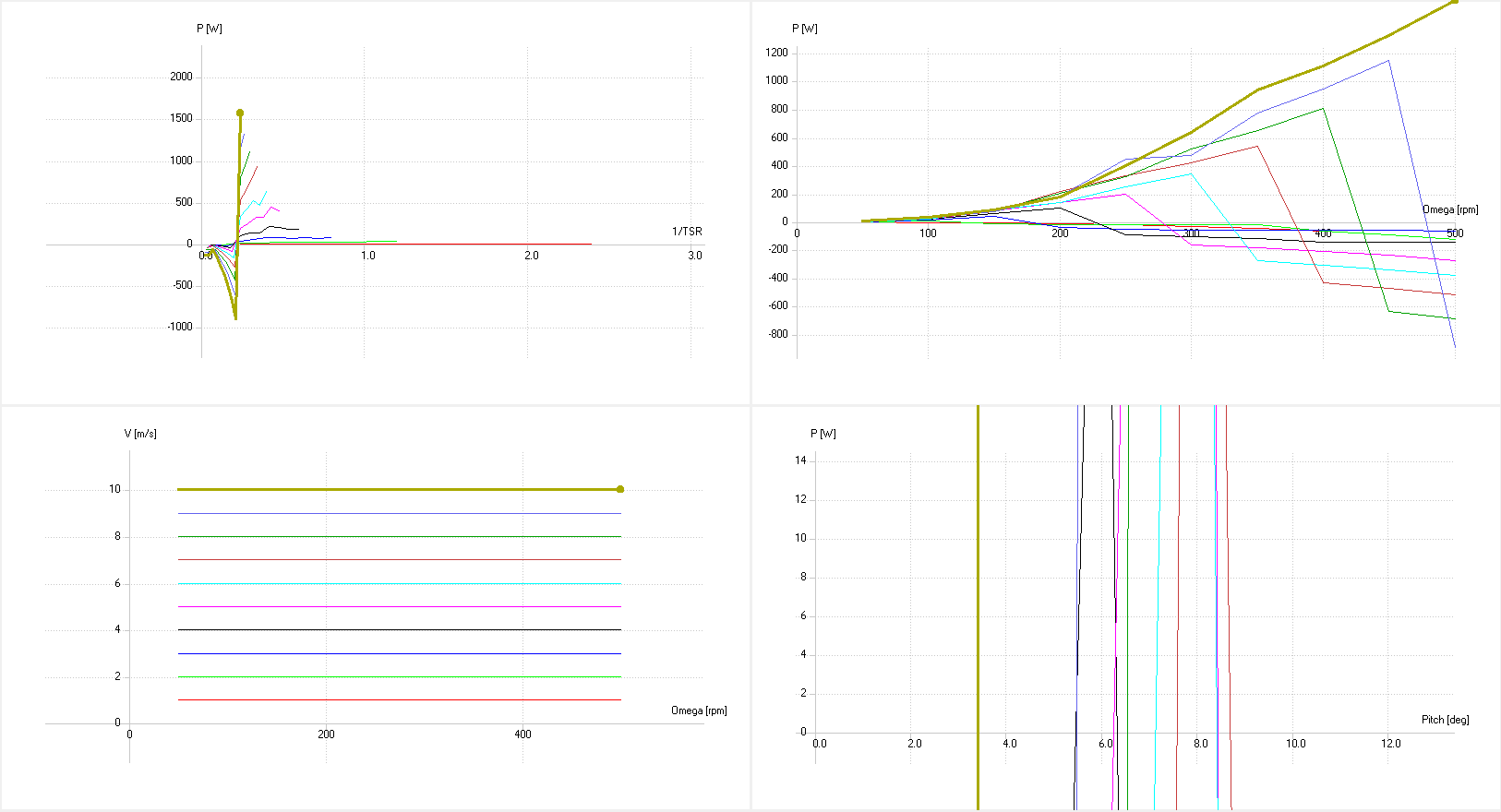Click the Omega [rpm] label of the power graph

pos(1450,209)
